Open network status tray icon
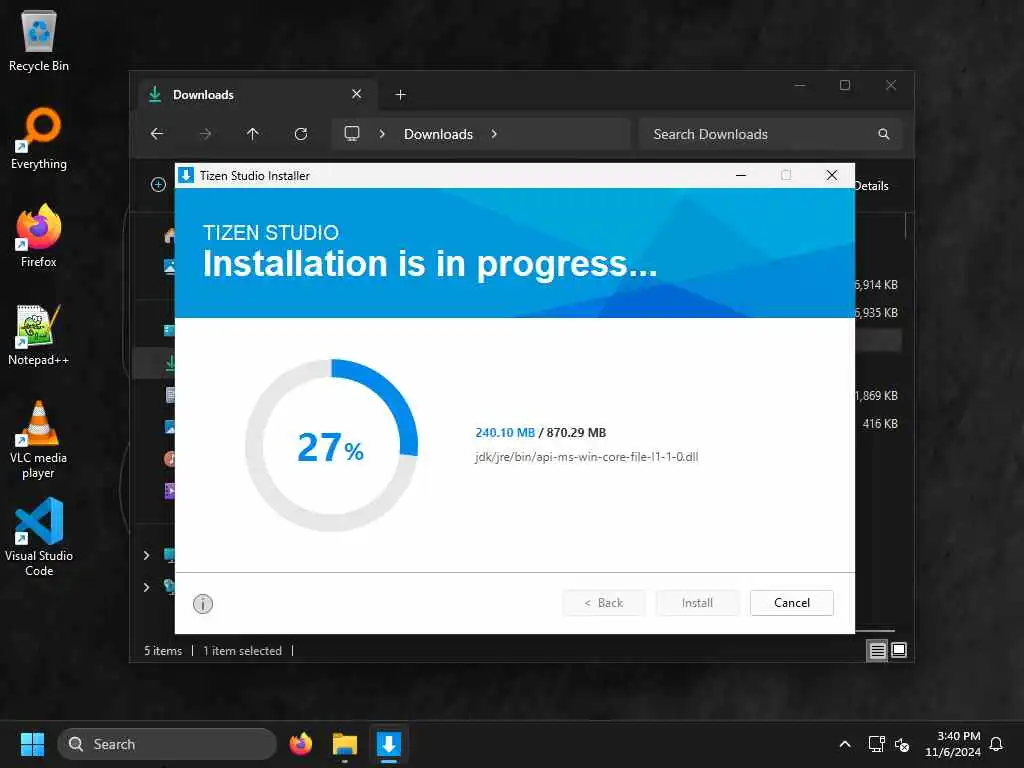This screenshot has width=1024, height=768. (x=876, y=744)
